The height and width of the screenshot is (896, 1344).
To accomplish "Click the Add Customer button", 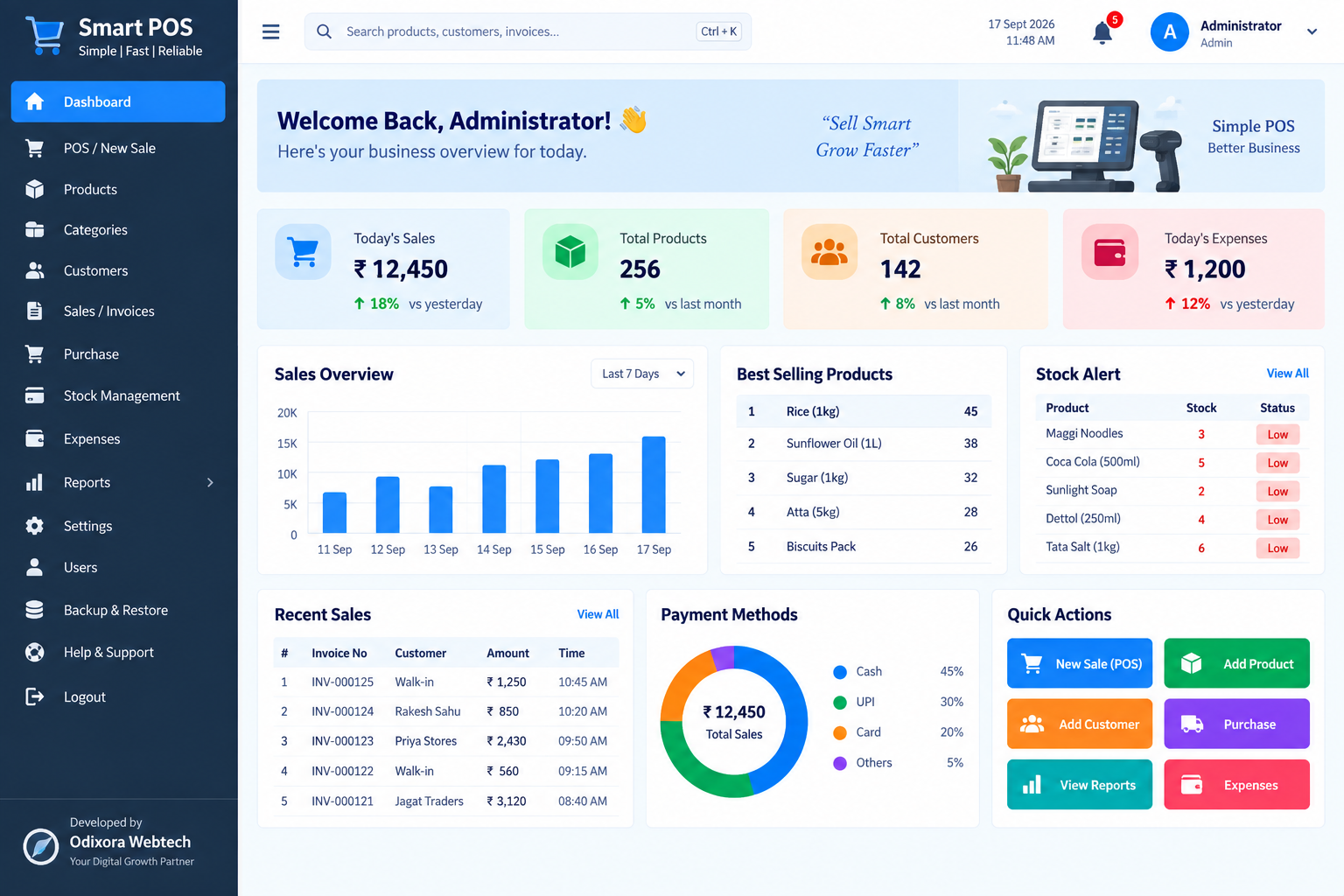I will tap(1080, 724).
